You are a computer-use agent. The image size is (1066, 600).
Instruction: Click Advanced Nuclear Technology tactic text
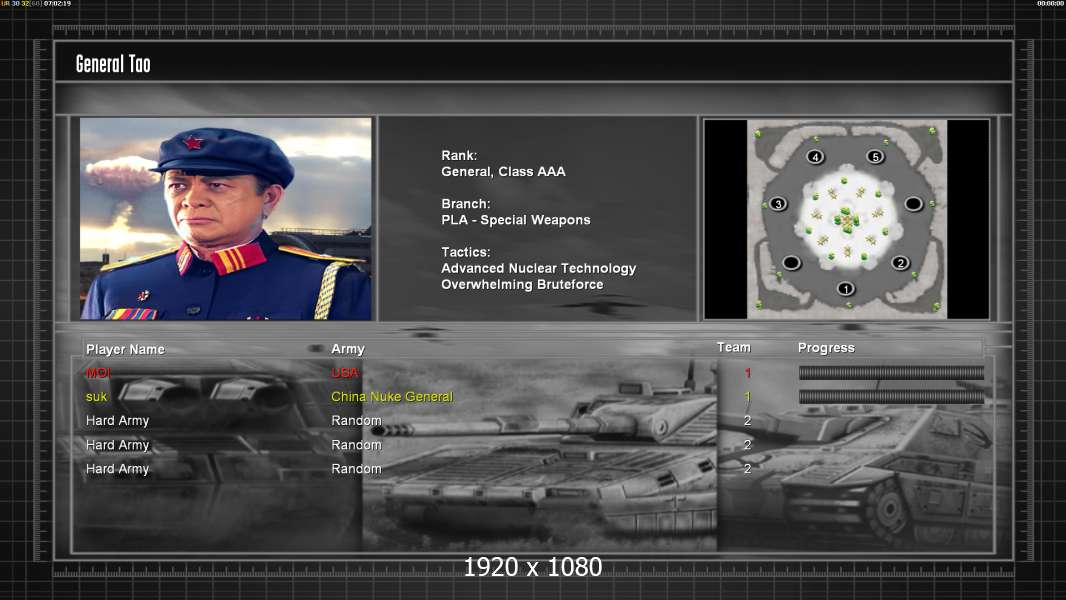(538, 268)
